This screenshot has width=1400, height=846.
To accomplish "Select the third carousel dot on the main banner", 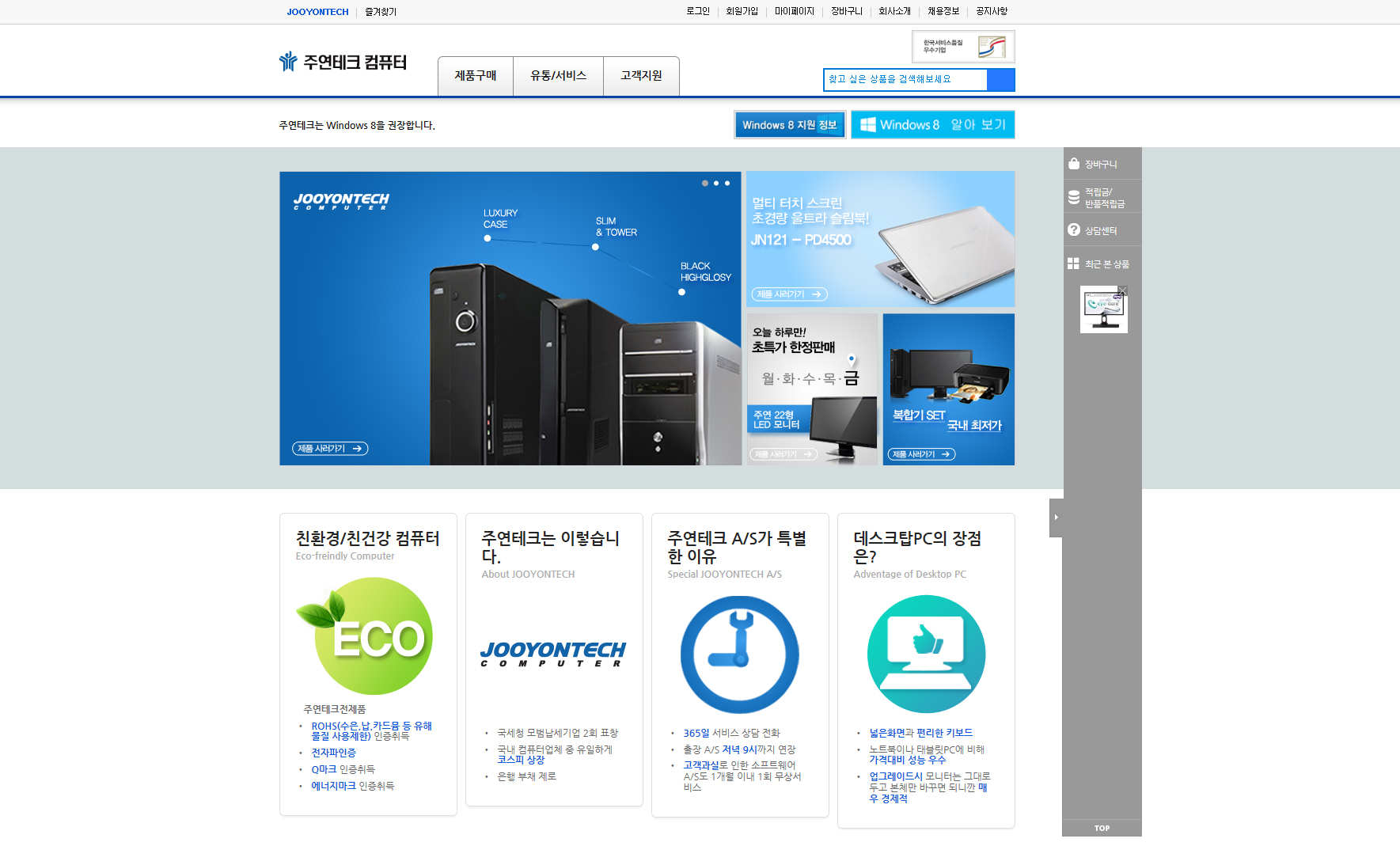I will coord(727,183).
